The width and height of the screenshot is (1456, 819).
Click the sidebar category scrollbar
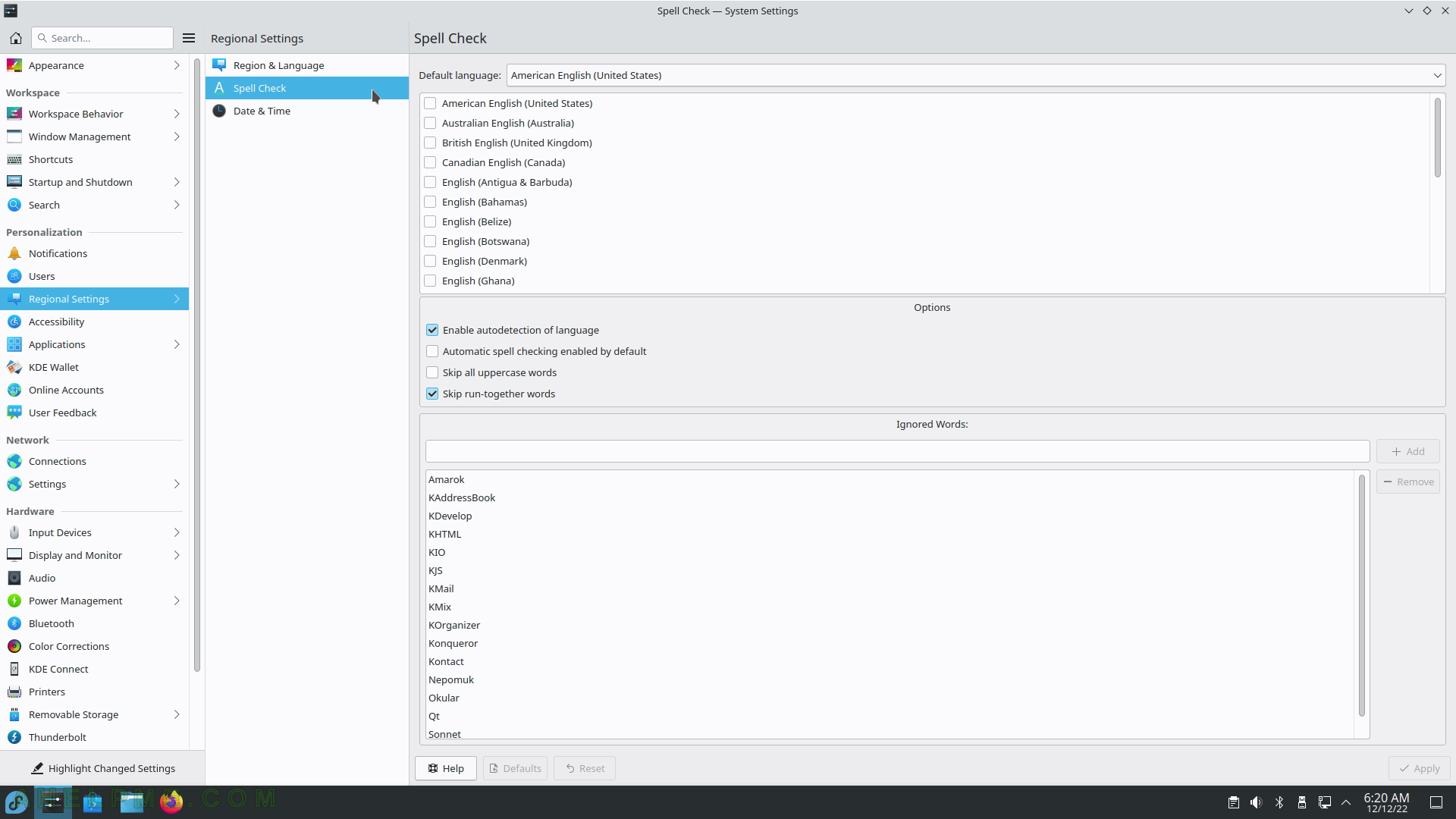click(197, 364)
